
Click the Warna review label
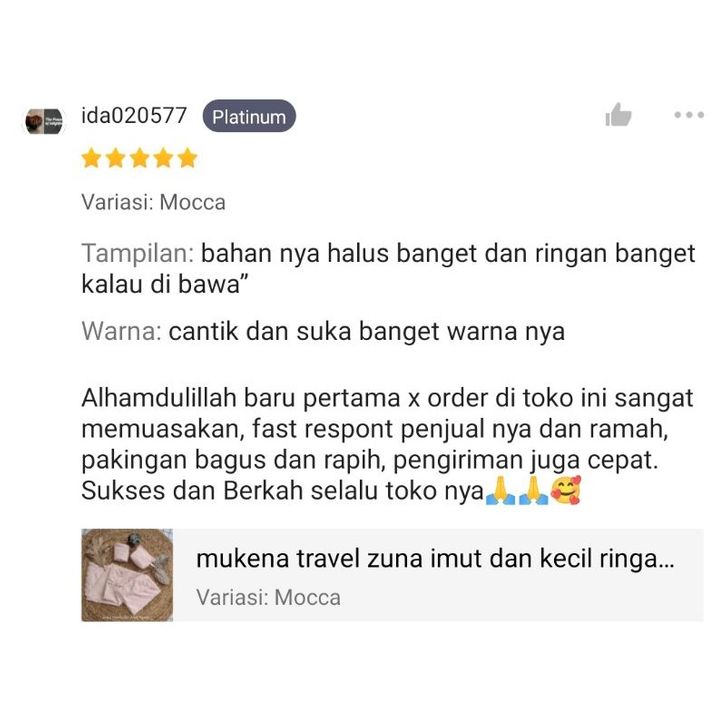point(121,332)
